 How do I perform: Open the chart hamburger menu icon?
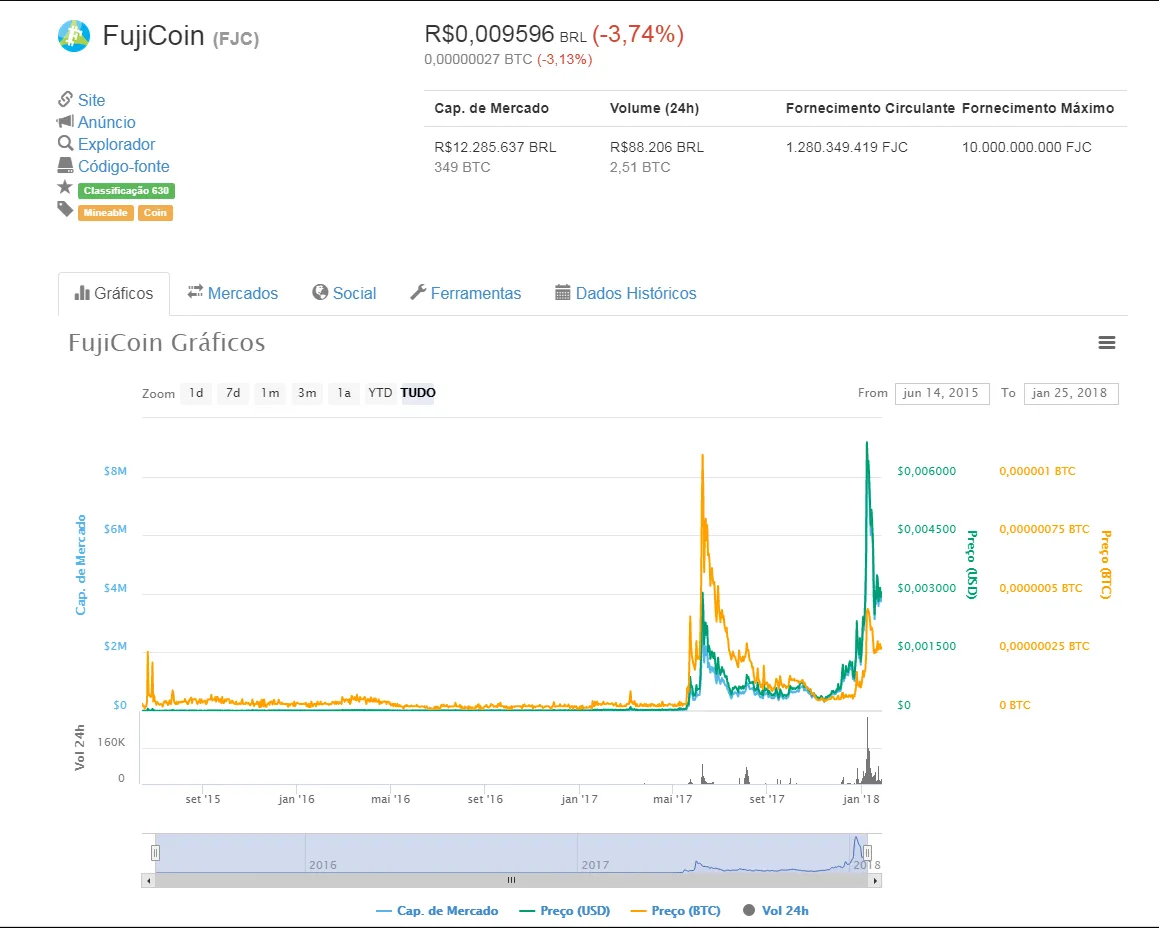pyautogui.click(x=1107, y=342)
